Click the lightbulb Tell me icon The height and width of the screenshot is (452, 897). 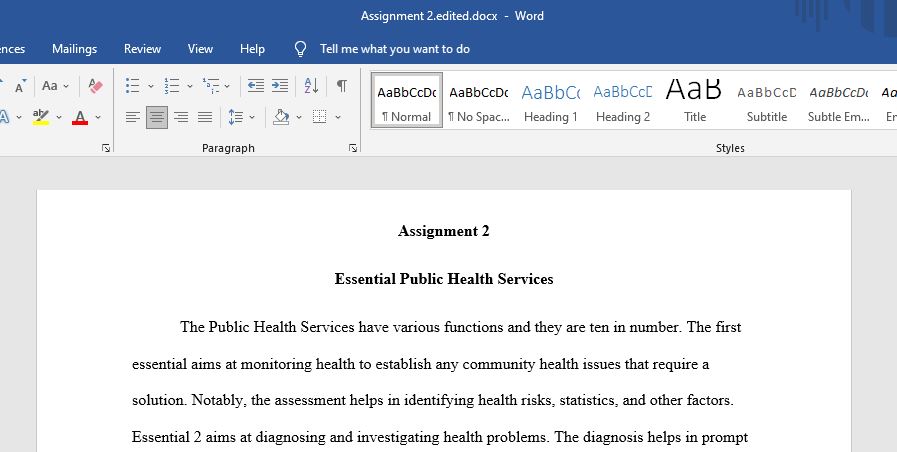point(300,49)
